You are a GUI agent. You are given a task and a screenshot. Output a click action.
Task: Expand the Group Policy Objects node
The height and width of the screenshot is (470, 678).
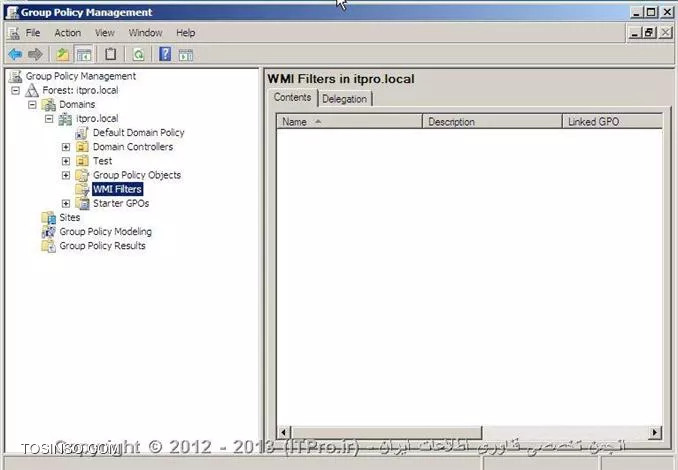[x=66, y=175]
